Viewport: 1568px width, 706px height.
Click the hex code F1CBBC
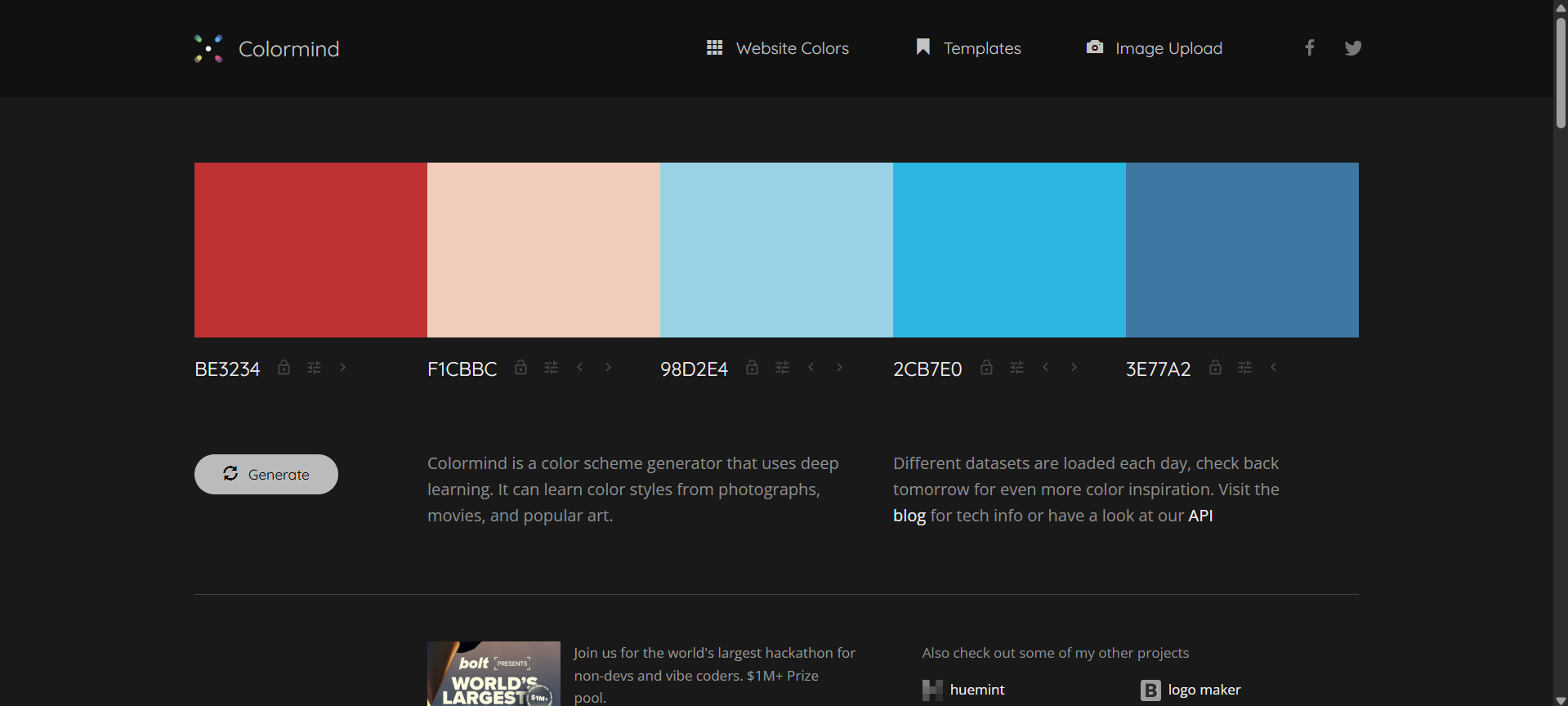click(462, 369)
